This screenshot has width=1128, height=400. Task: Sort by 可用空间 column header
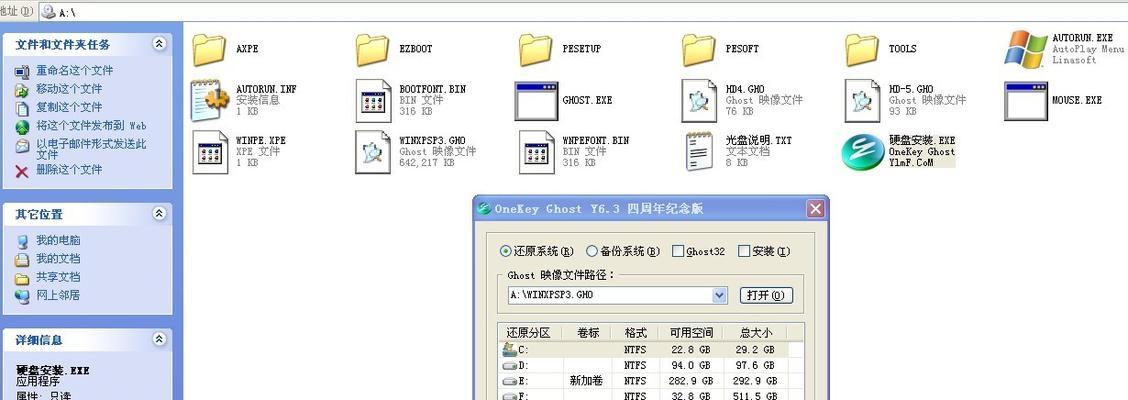[689, 332]
